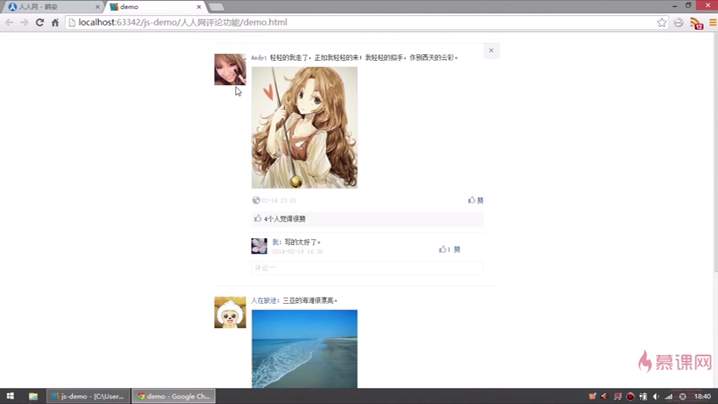The height and width of the screenshot is (404, 718).
Task: Close the 人人网 browser tab
Action: tap(98, 7)
